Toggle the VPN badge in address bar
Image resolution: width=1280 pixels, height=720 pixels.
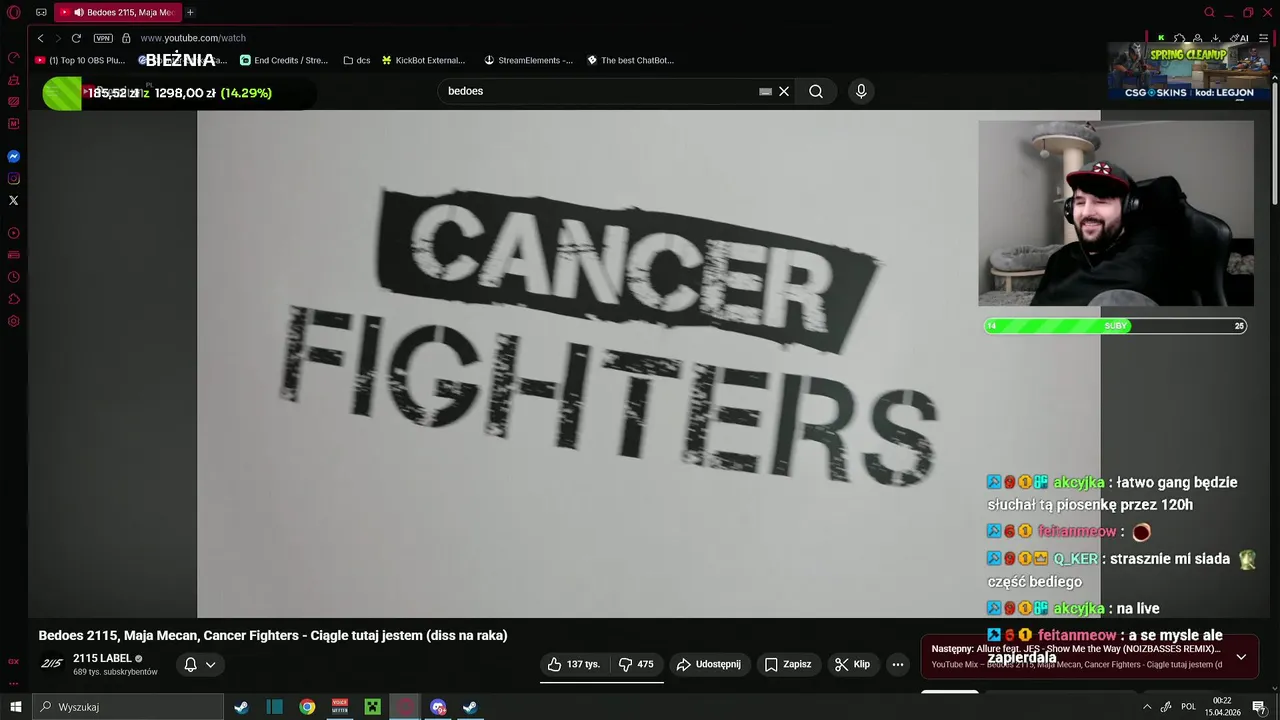point(103,38)
